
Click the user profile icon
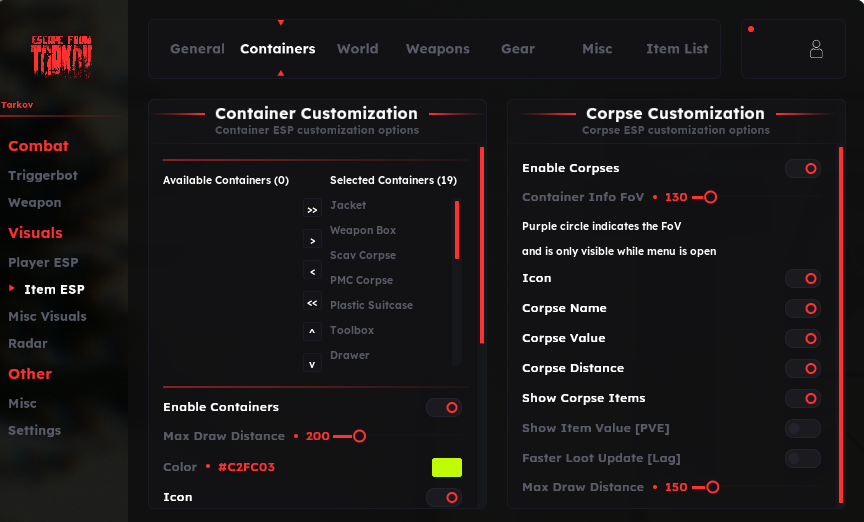[816, 49]
